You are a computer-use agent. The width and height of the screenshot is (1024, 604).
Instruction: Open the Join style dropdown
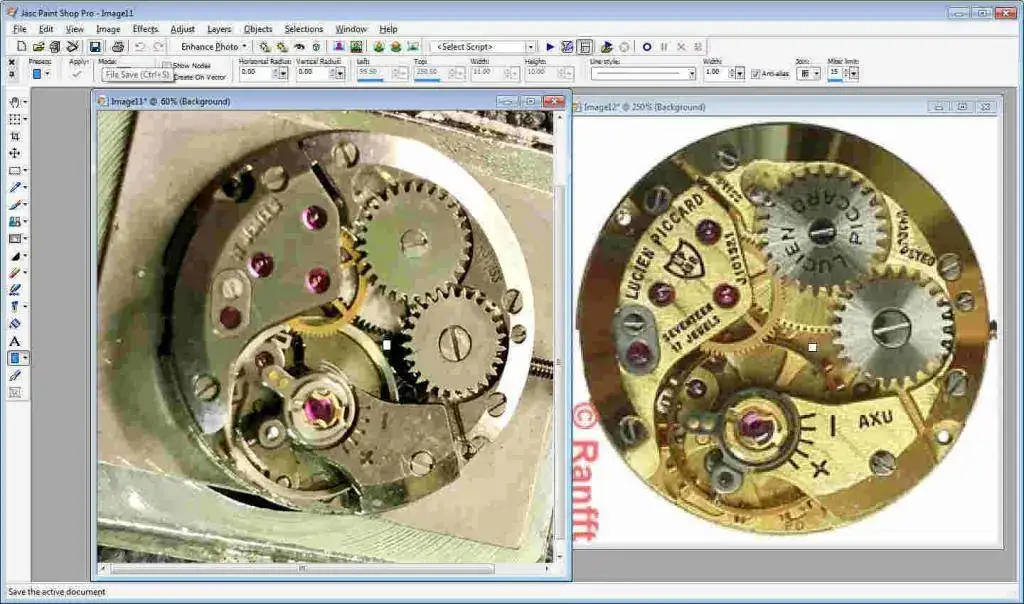[x=809, y=74]
